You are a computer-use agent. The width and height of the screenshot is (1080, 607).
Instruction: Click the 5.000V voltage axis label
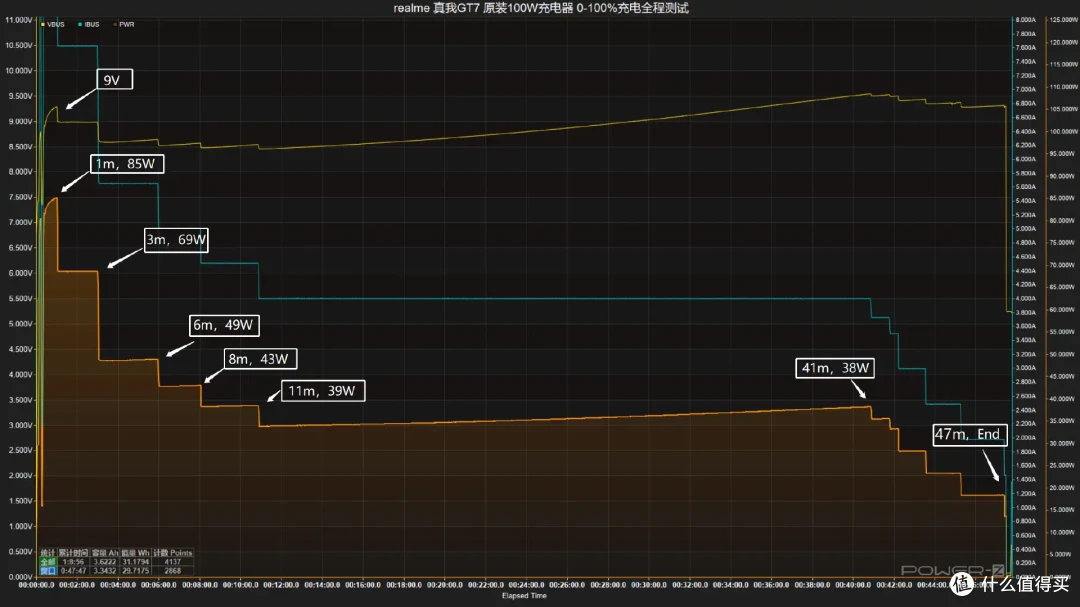coord(19,324)
